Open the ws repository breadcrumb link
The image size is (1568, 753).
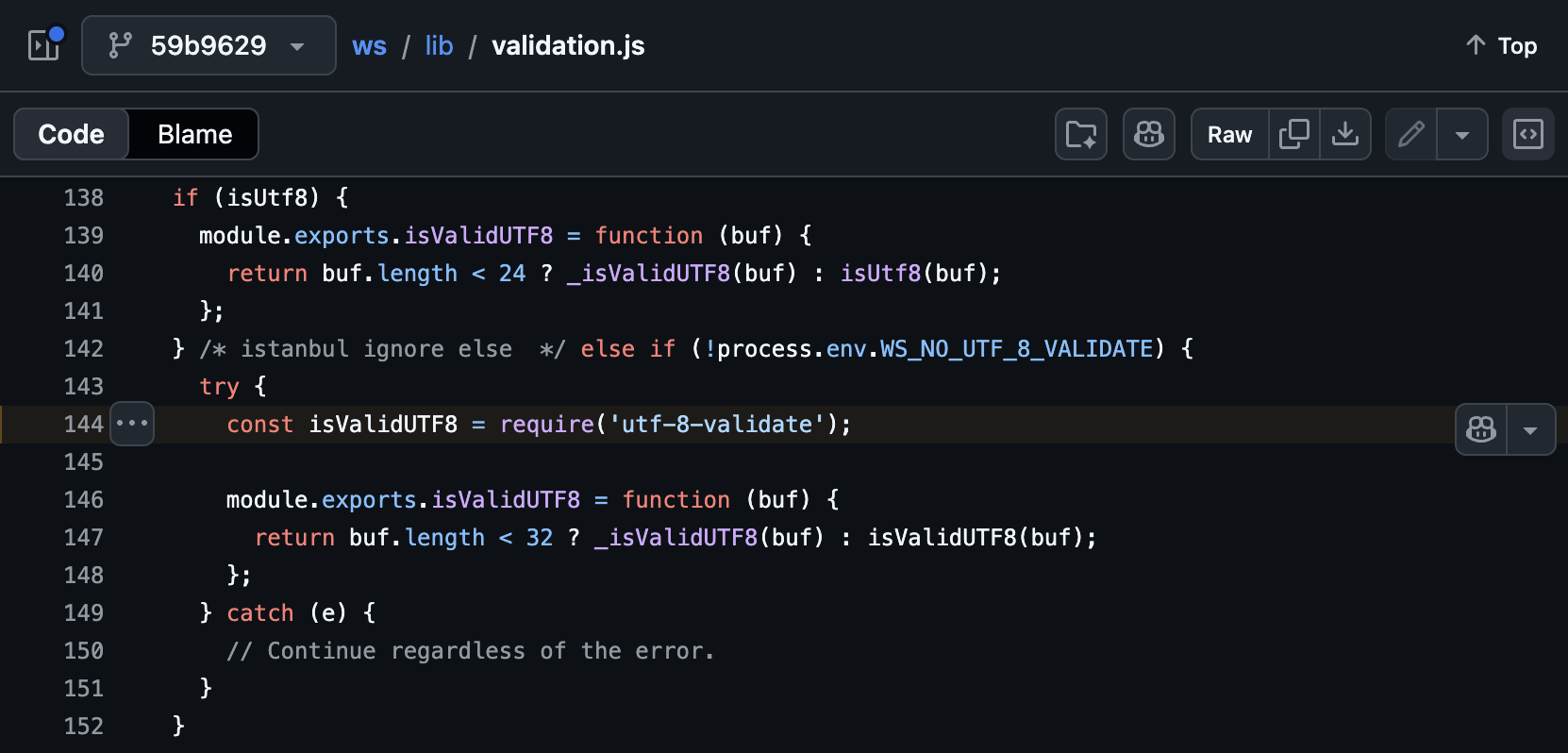point(369,45)
